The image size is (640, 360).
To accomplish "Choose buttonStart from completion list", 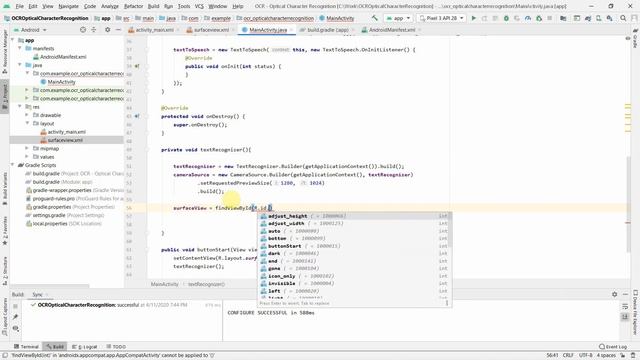I will click(354, 246).
